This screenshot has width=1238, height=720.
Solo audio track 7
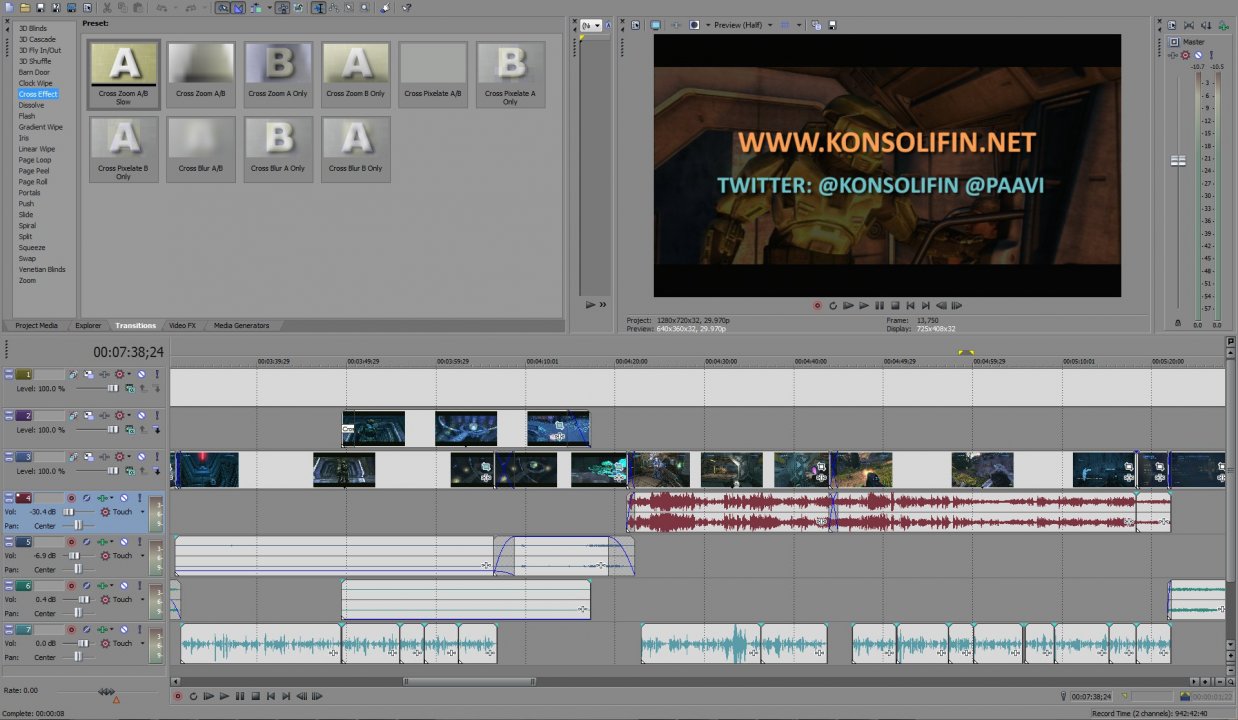[140, 630]
